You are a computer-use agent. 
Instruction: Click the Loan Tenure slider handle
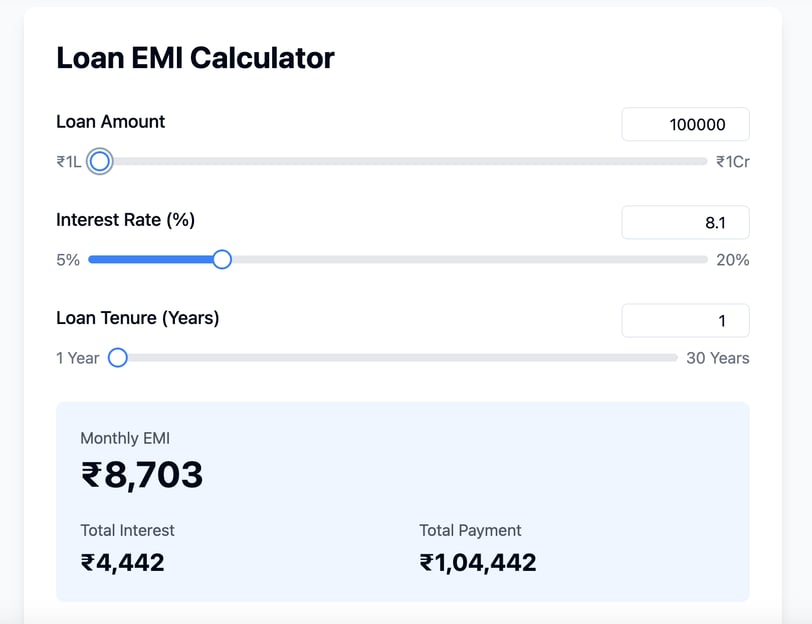pyautogui.click(x=117, y=358)
